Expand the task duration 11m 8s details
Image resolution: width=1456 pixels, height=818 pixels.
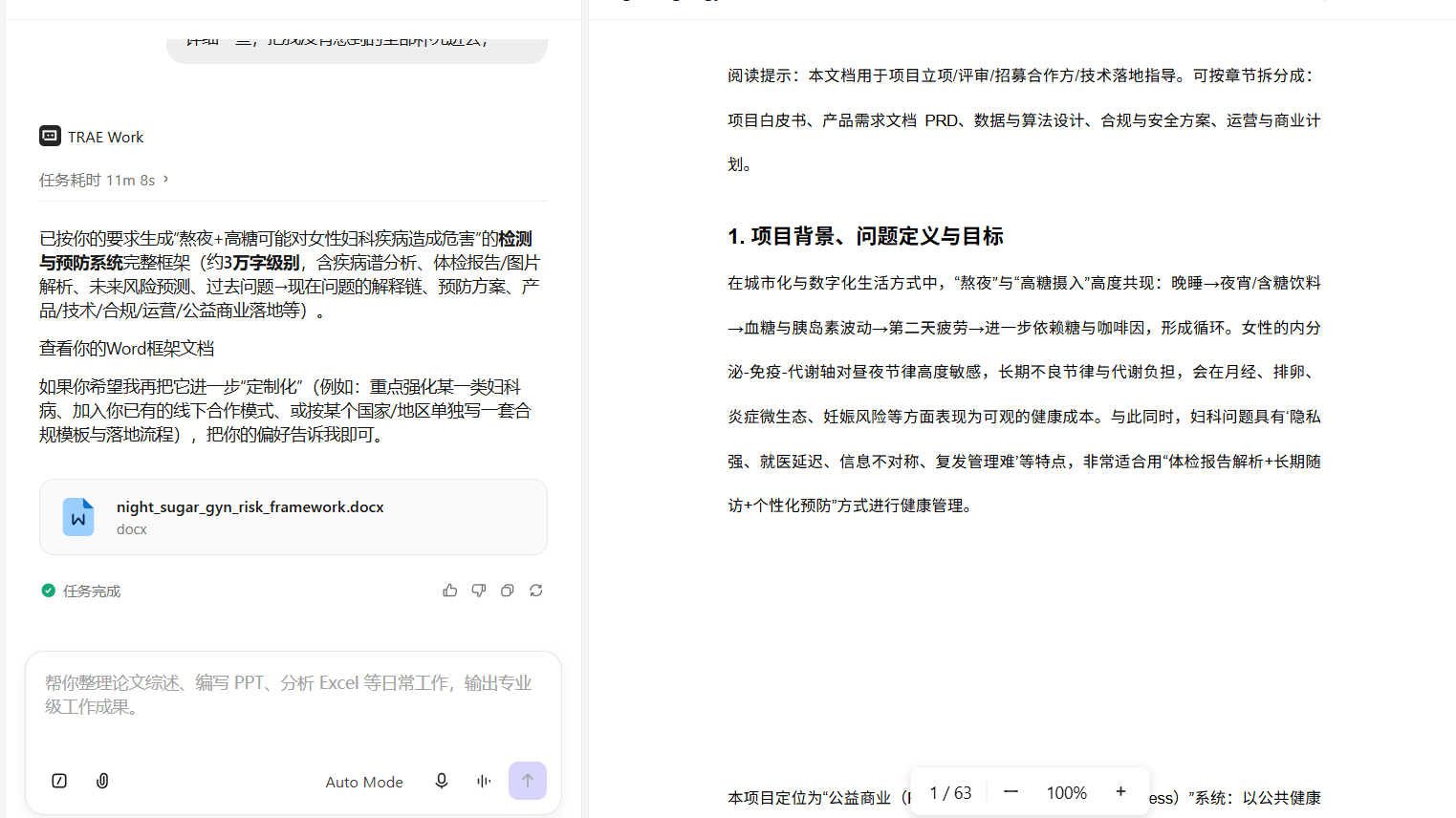click(x=104, y=180)
